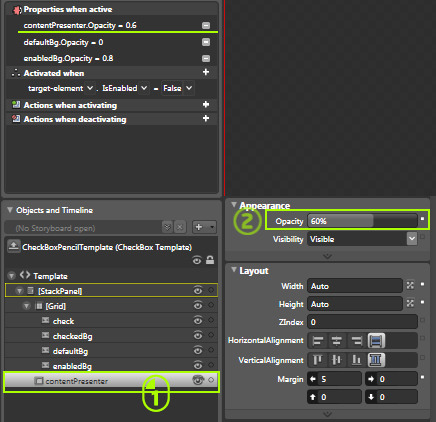This screenshot has height=422, width=436.
Task: Click the Height Auto field
Action: point(355,304)
